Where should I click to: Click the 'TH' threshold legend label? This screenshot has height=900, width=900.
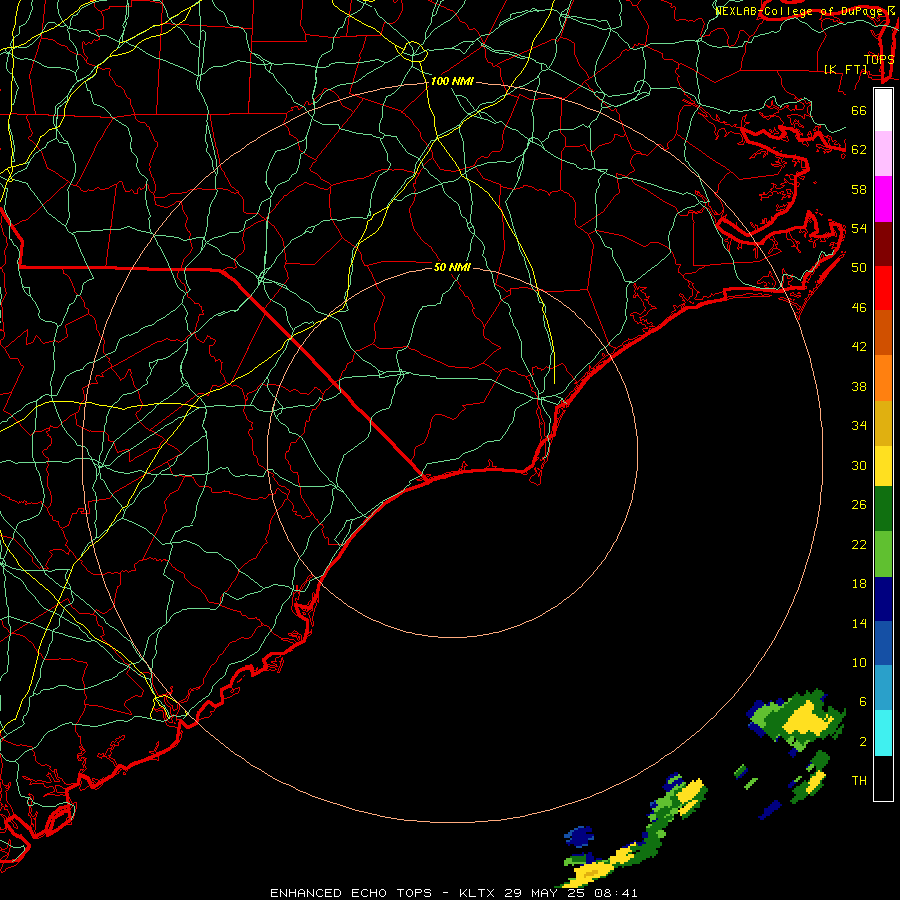click(x=859, y=780)
